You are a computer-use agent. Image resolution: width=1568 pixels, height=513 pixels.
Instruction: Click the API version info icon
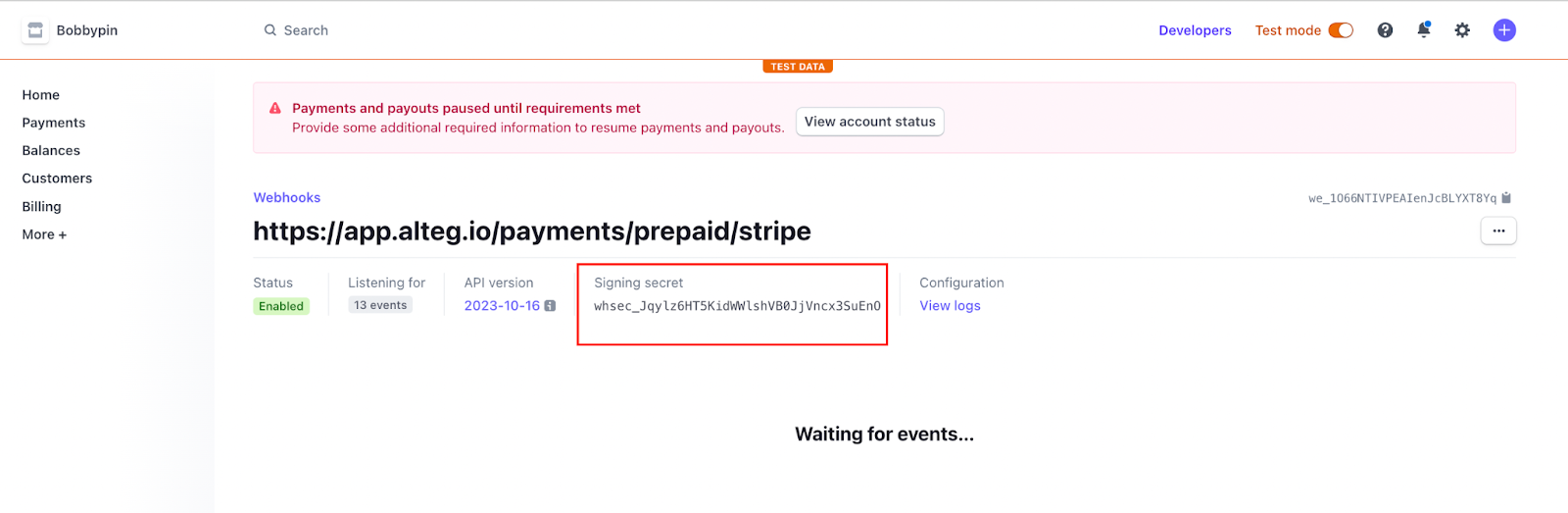(550, 306)
